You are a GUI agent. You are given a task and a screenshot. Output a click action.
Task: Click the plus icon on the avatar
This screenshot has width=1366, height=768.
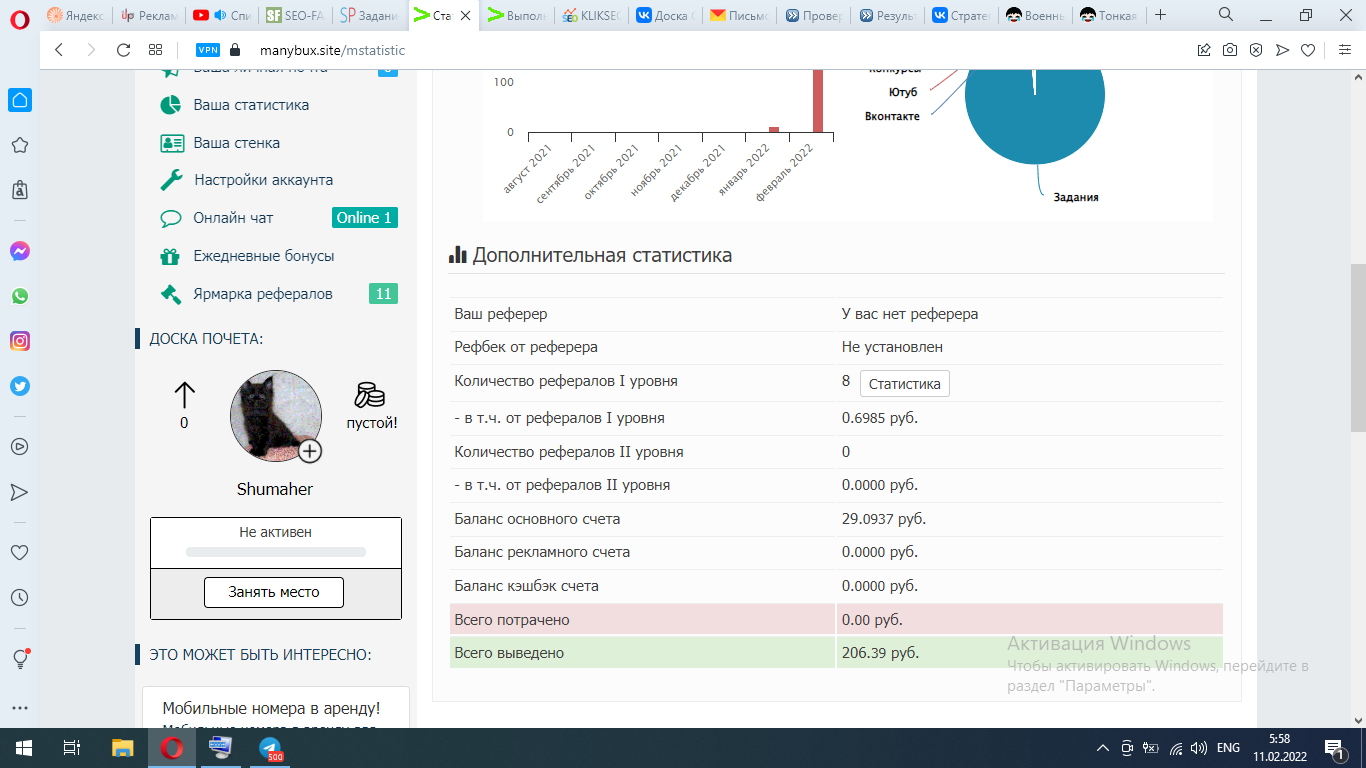coord(311,451)
